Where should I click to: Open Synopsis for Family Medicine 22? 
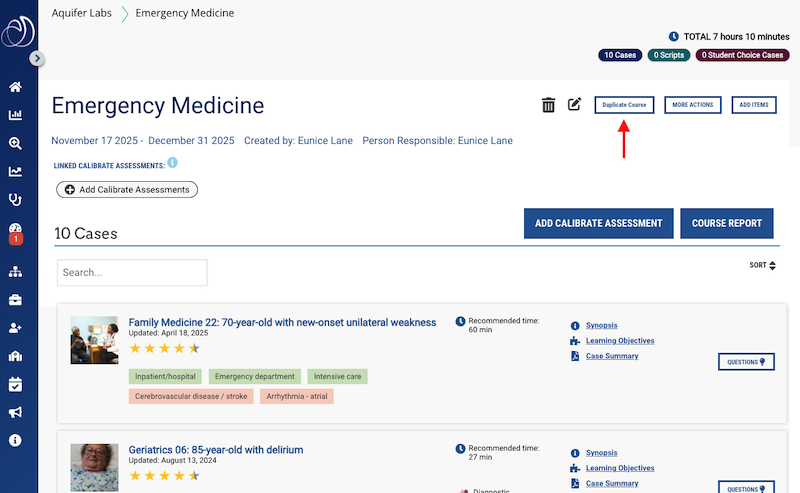(x=602, y=325)
